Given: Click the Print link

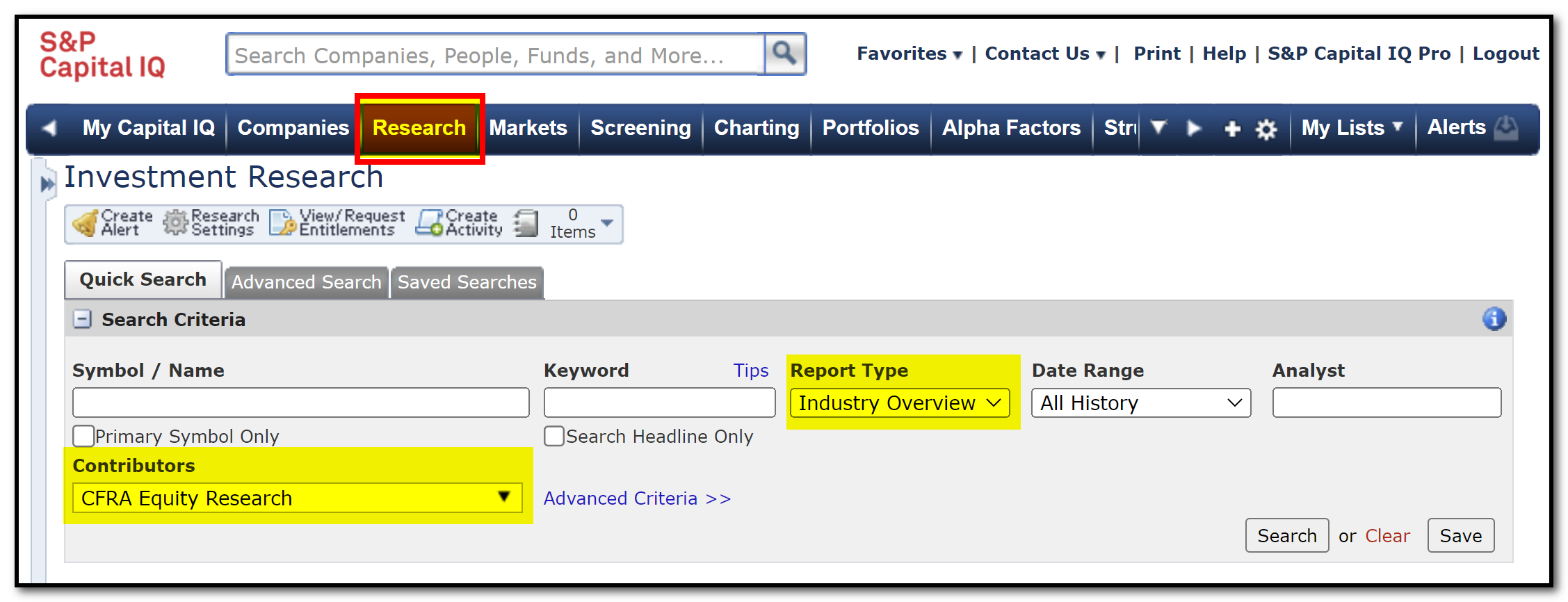Looking at the screenshot, I should 1157,54.
